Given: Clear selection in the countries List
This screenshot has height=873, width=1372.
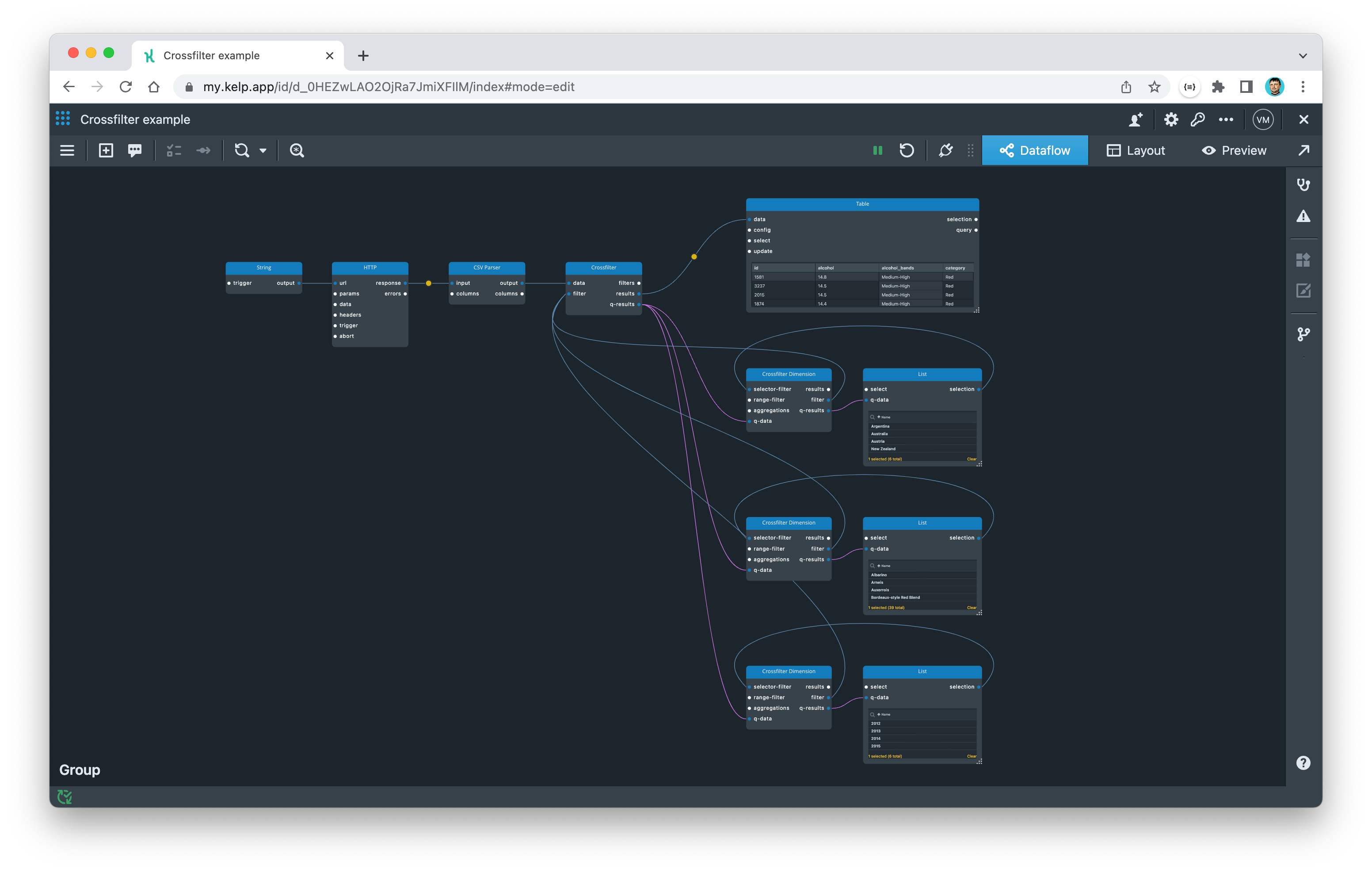Looking at the screenshot, I should 972,459.
